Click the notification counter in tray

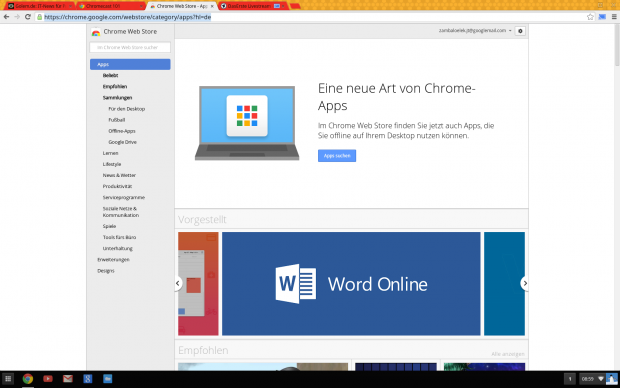[570, 379]
